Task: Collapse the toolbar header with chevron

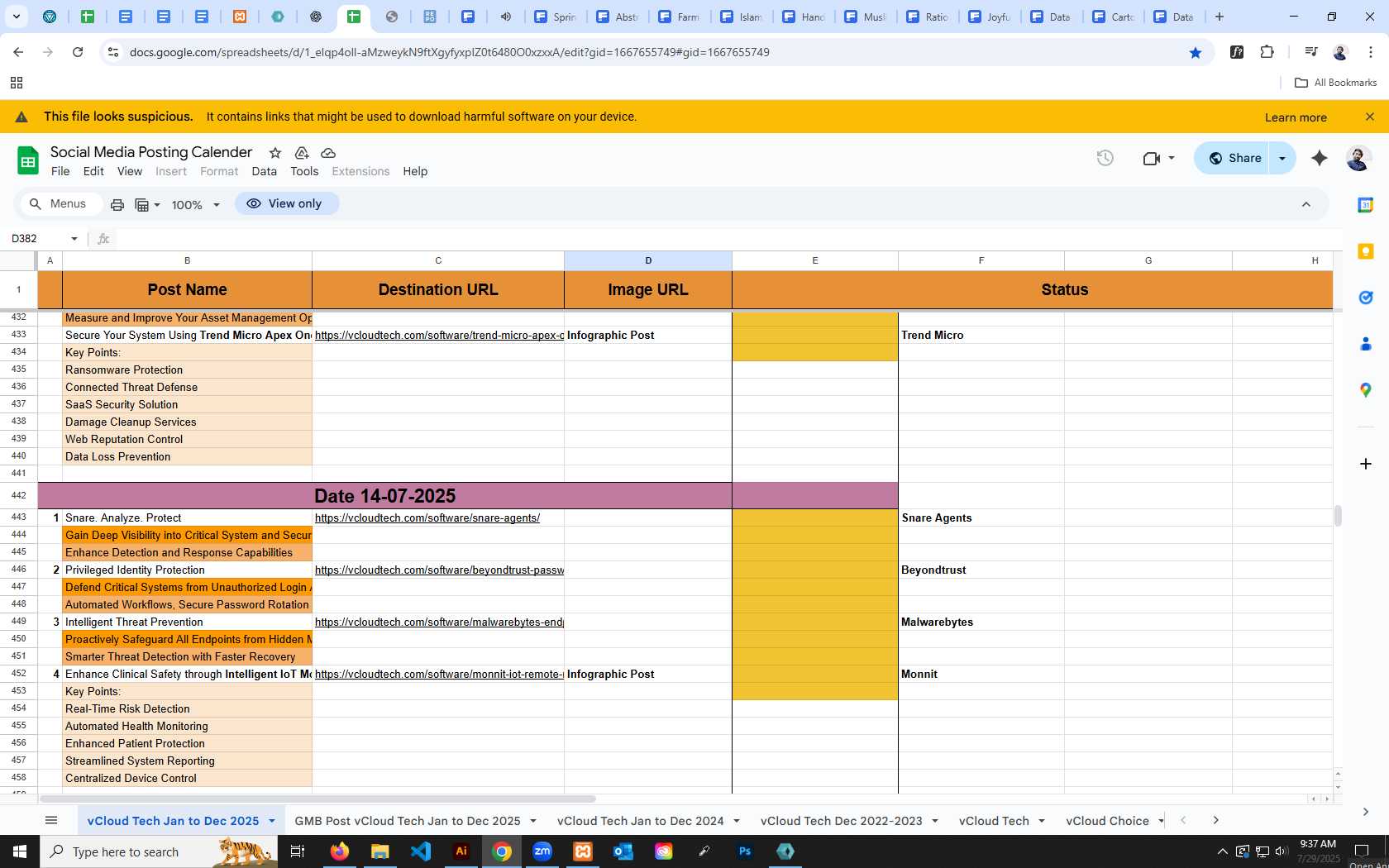Action: click(1306, 204)
